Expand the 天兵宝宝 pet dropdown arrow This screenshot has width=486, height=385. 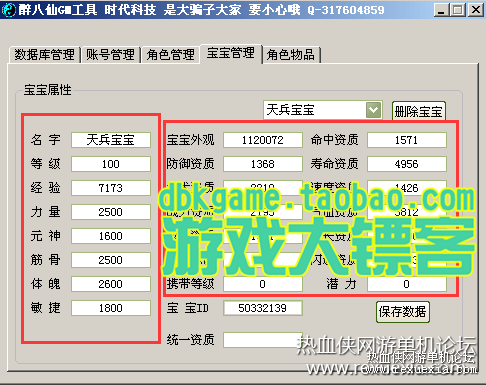click(x=373, y=110)
